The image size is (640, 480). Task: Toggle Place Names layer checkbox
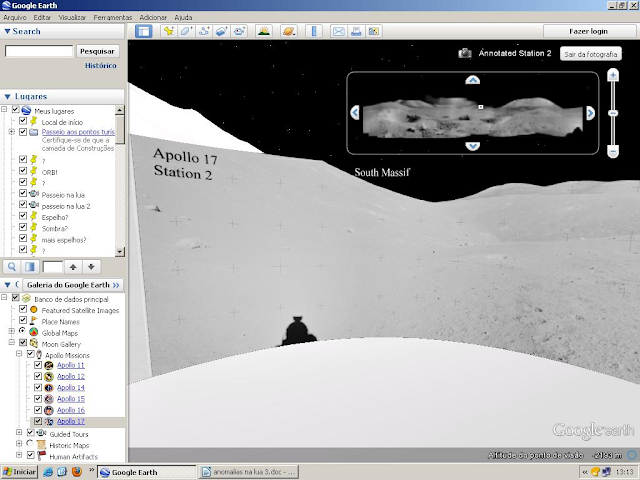pyautogui.click(x=23, y=320)
